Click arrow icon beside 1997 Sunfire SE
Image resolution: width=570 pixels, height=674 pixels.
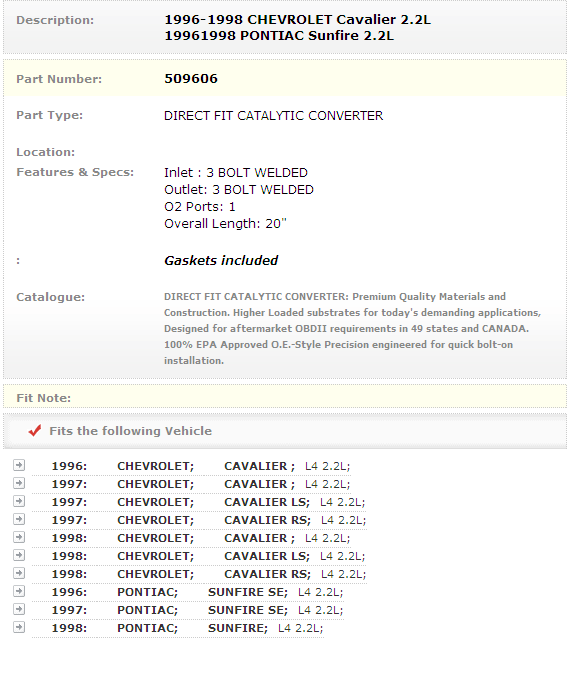coord(19,610)
